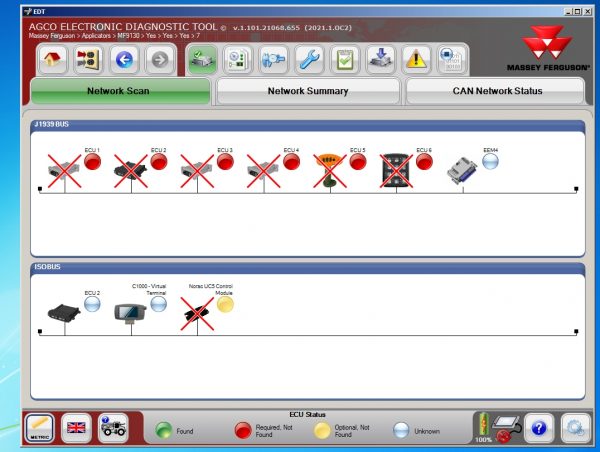Image resolution: width=600 pixels, height=452 pixels.
Task: Open the blue question mark help button
Action: (x=539, y=428)
